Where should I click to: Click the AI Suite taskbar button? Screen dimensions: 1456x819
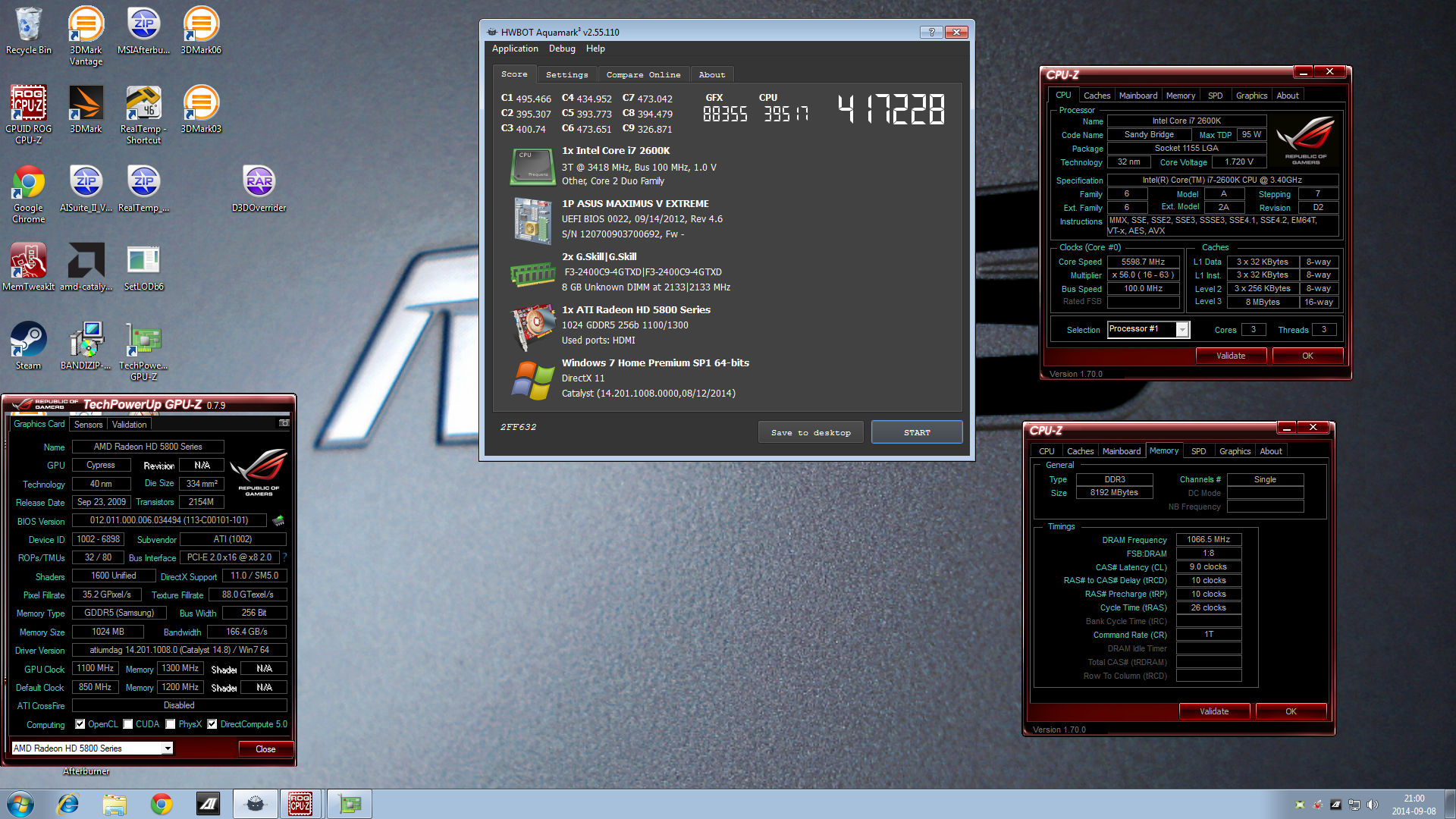208,804
